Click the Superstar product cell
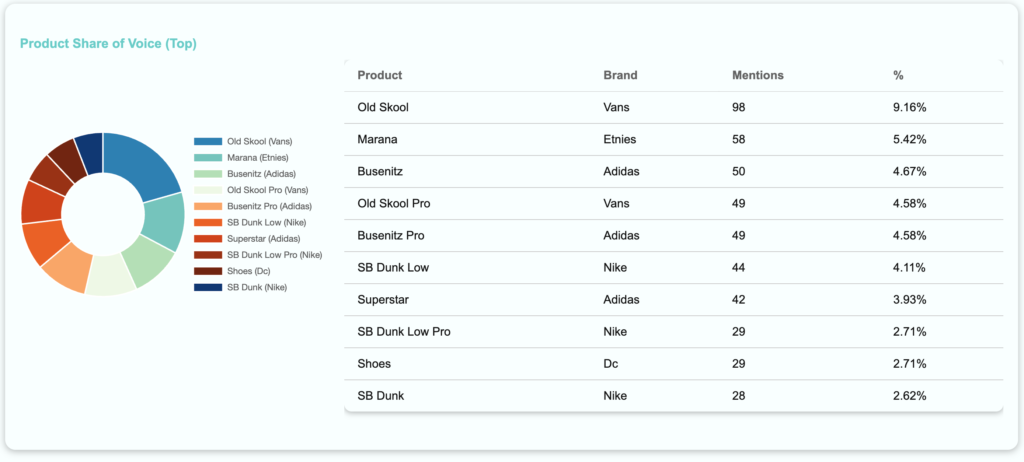 click(x=382, y=299)
